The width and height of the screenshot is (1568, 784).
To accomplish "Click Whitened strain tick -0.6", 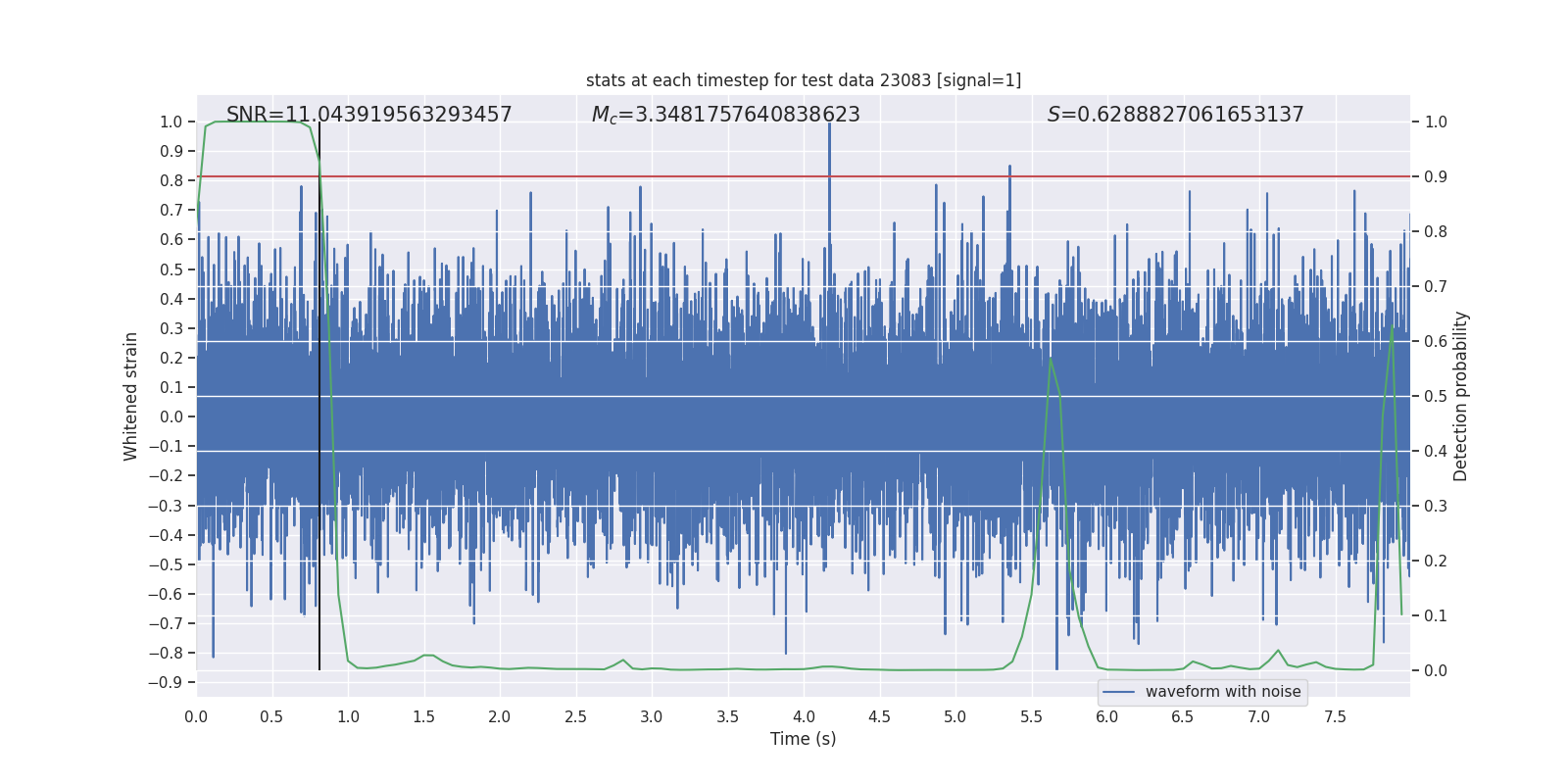I will point(166,594).
